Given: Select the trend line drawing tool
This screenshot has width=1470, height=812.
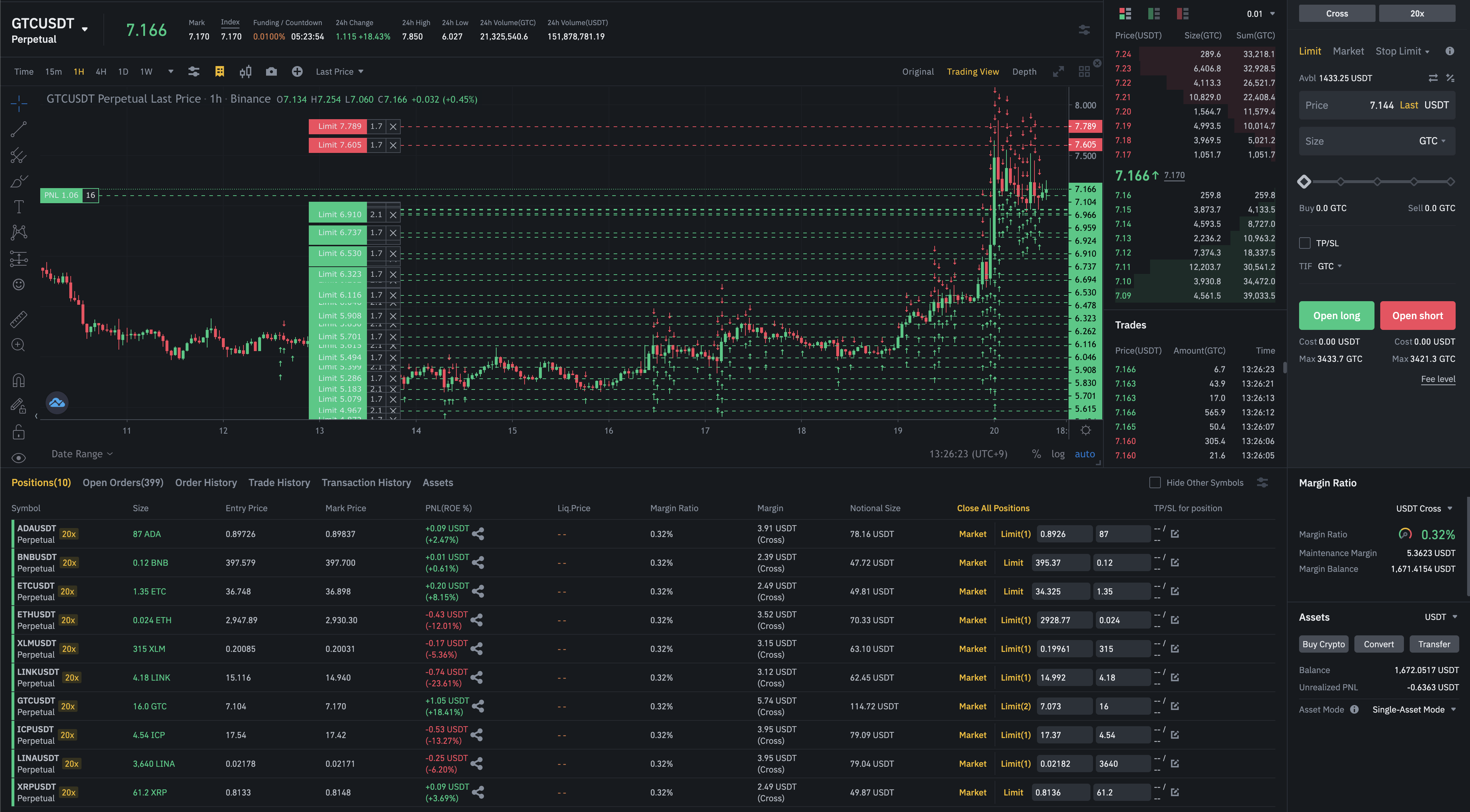Looking at the screenshot, I should (x=18, y=130).
